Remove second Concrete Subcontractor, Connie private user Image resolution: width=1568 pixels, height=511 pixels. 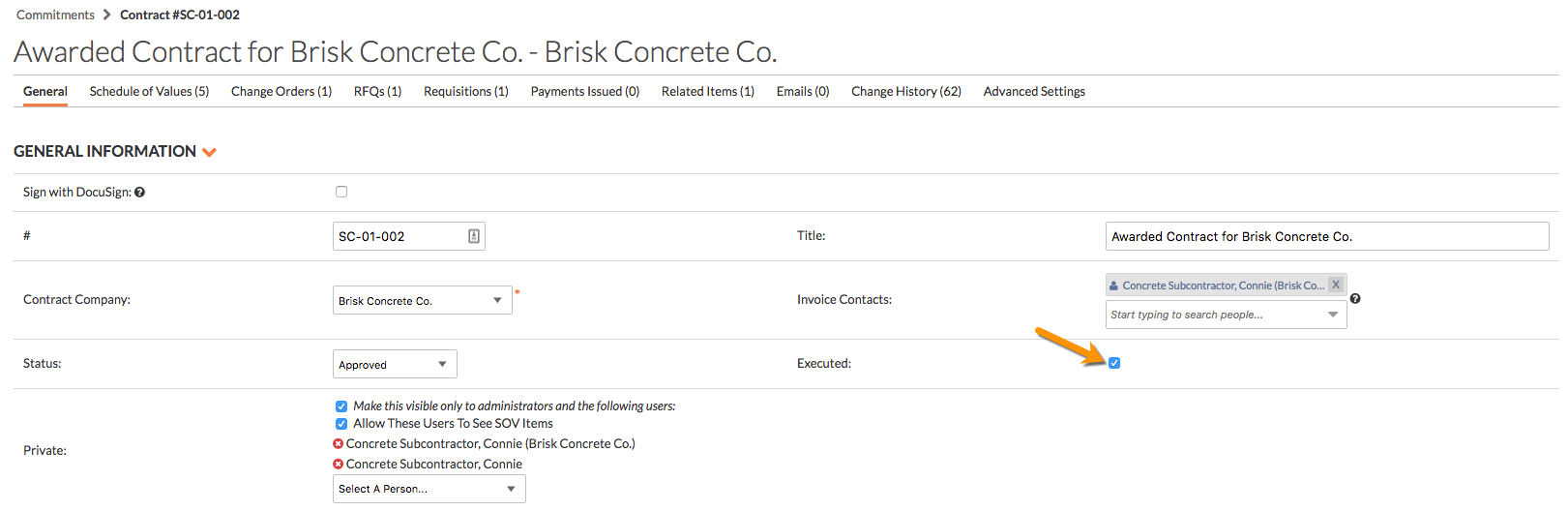click(339, 465)
